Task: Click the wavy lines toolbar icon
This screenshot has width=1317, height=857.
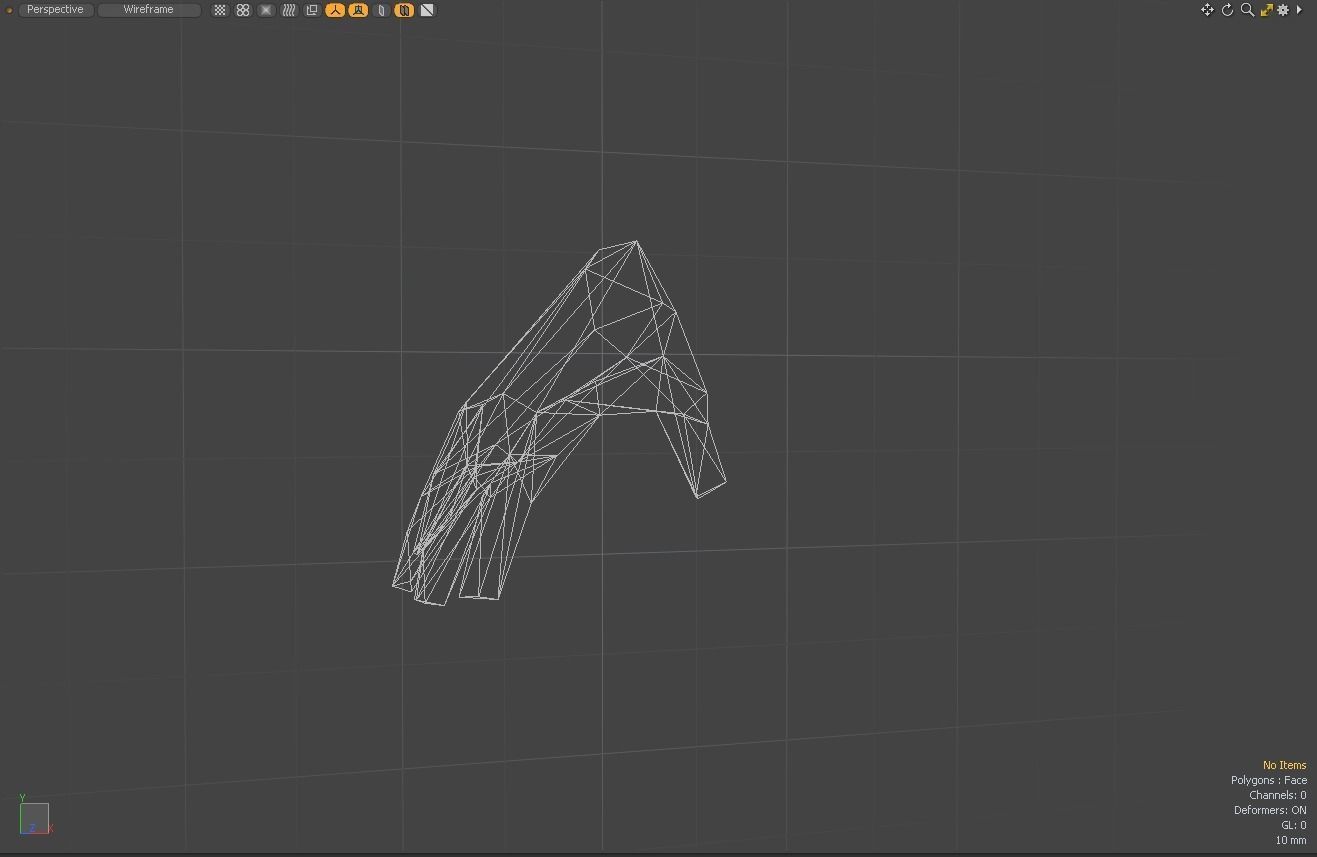Action: pyautogui.click(x=289, y=10)
